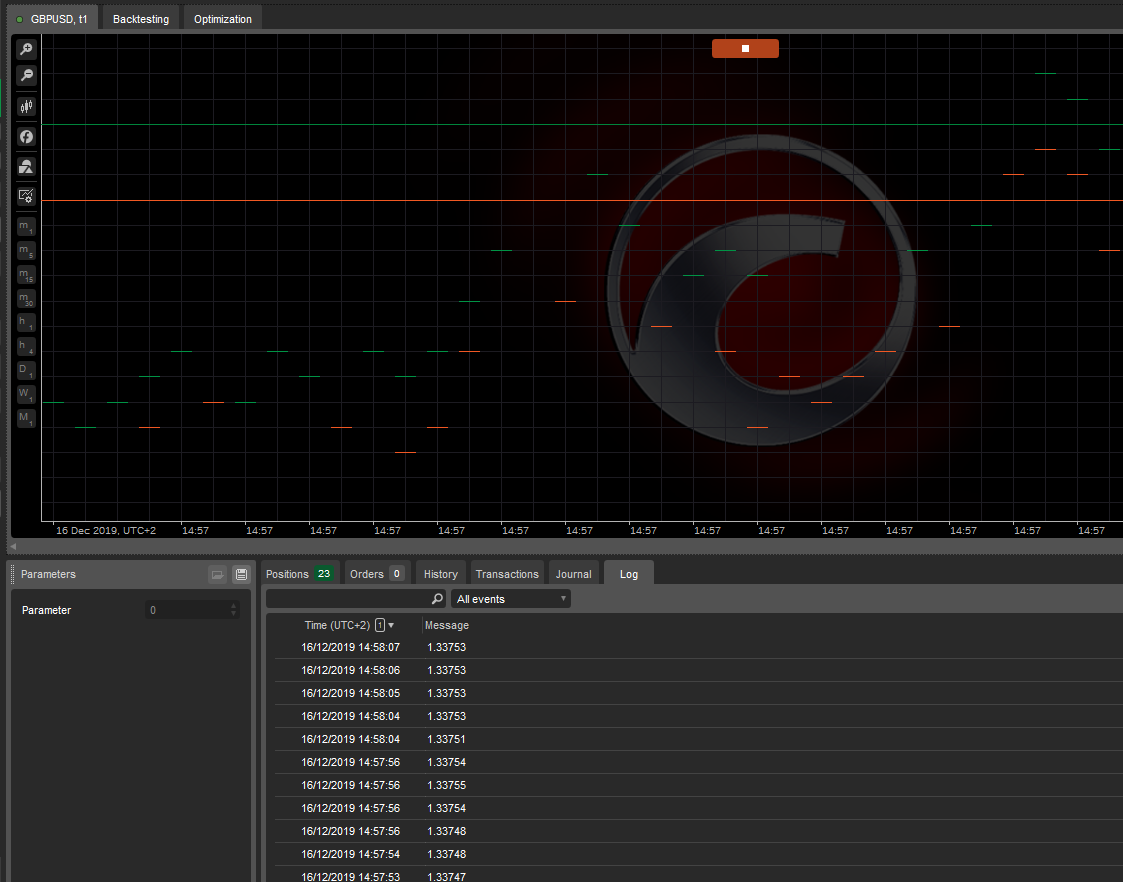Open the Orders tab
1123x882 pixels.
pos(377,574)
